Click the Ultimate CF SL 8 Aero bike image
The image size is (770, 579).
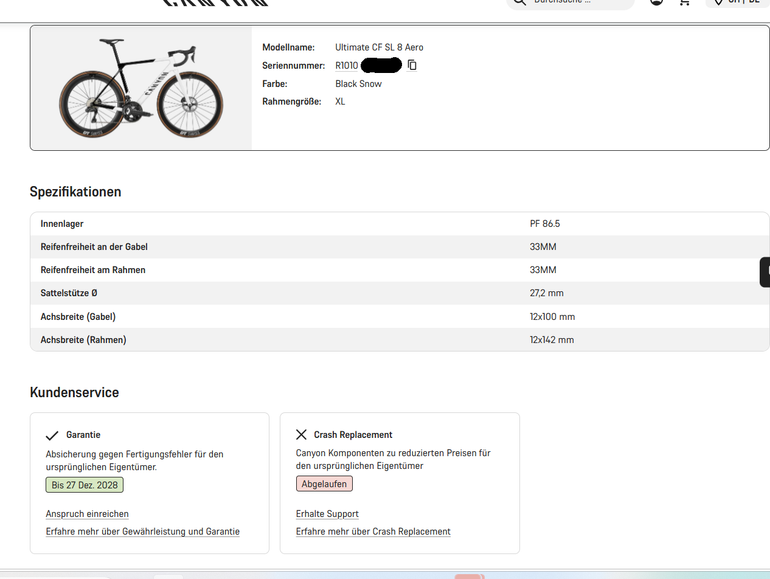[x=141, y=88]
